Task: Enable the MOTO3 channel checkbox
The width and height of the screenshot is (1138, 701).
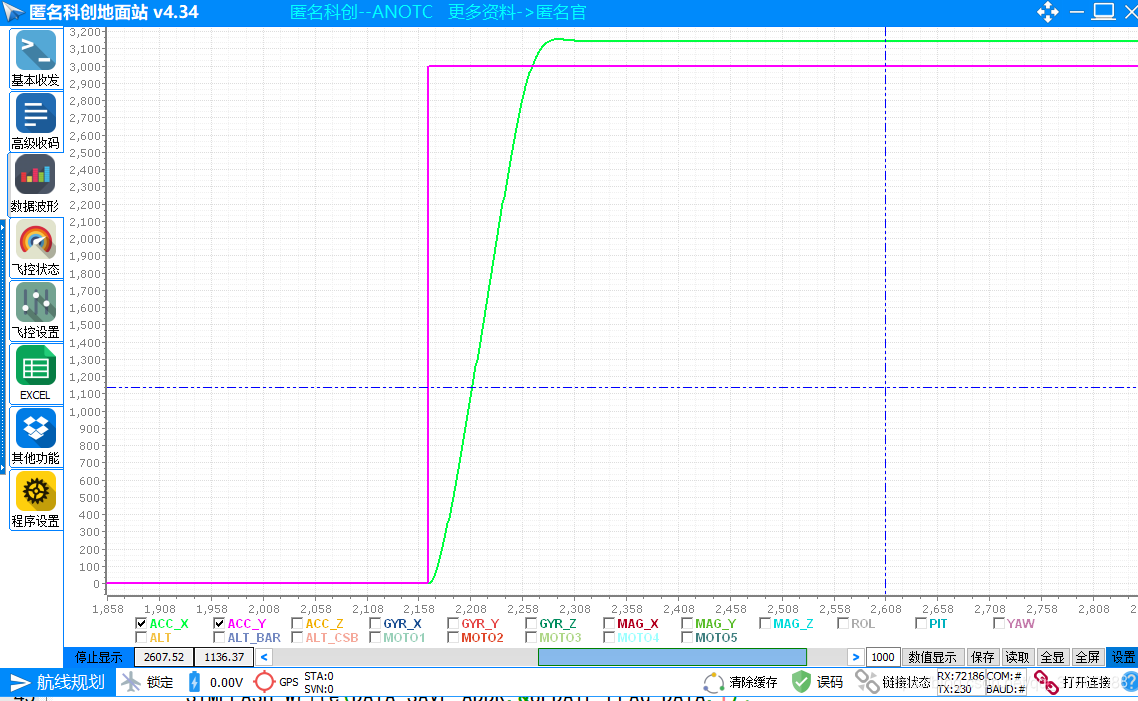Action: pyautogui.click(x=531, y=637)
